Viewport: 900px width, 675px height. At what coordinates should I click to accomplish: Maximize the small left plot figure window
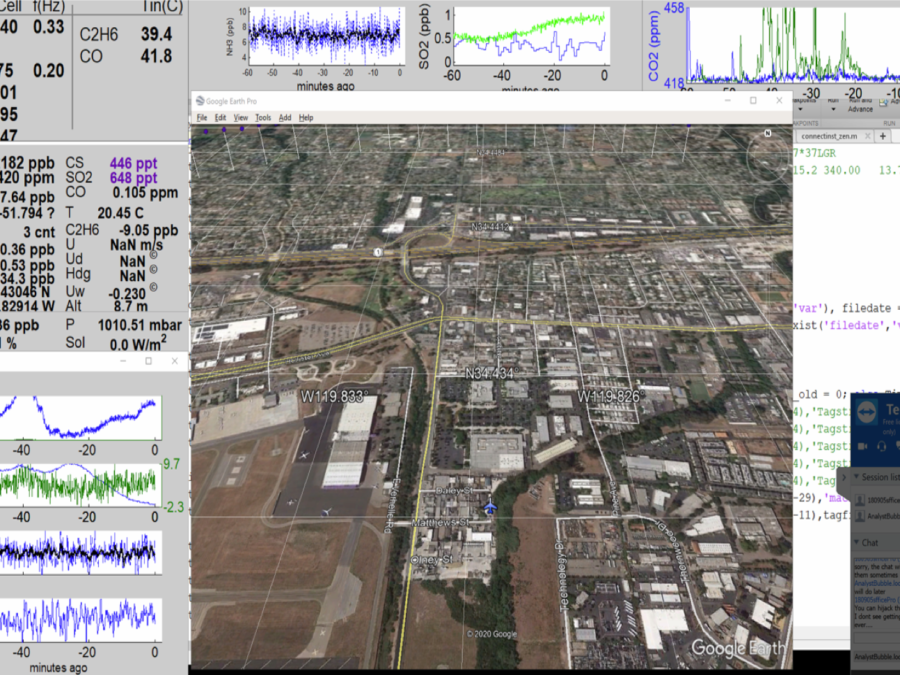pos(149,361)
